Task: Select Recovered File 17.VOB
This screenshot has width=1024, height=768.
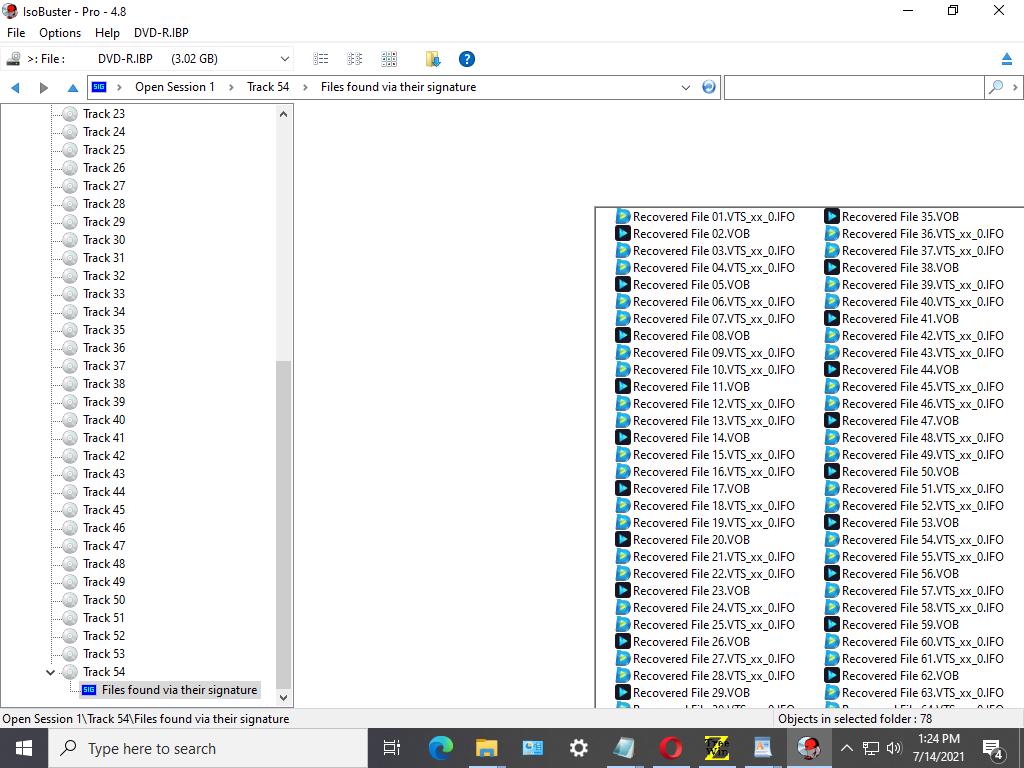Action: pos(691,488)
